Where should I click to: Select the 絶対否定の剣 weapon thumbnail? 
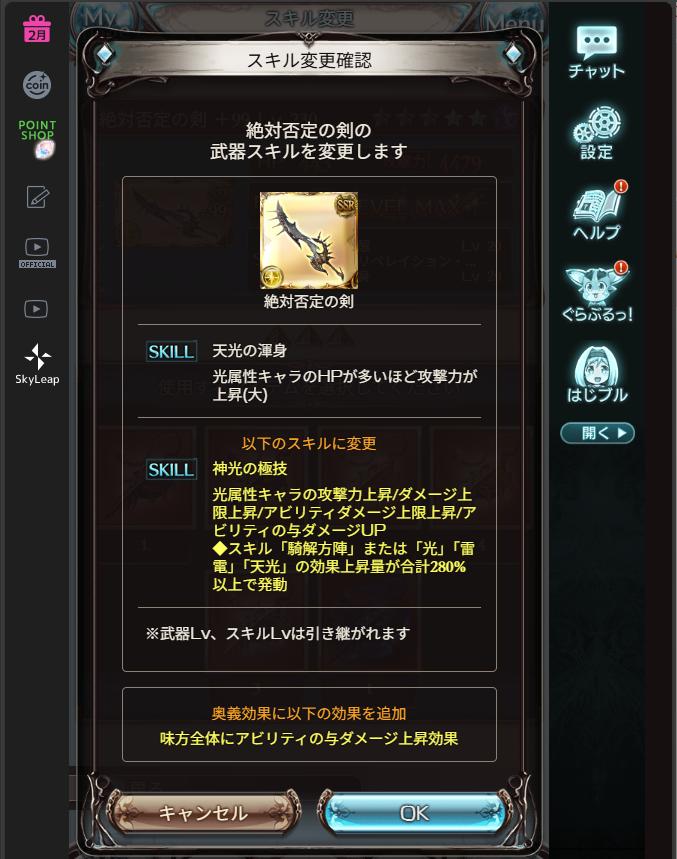pos(309,240)
